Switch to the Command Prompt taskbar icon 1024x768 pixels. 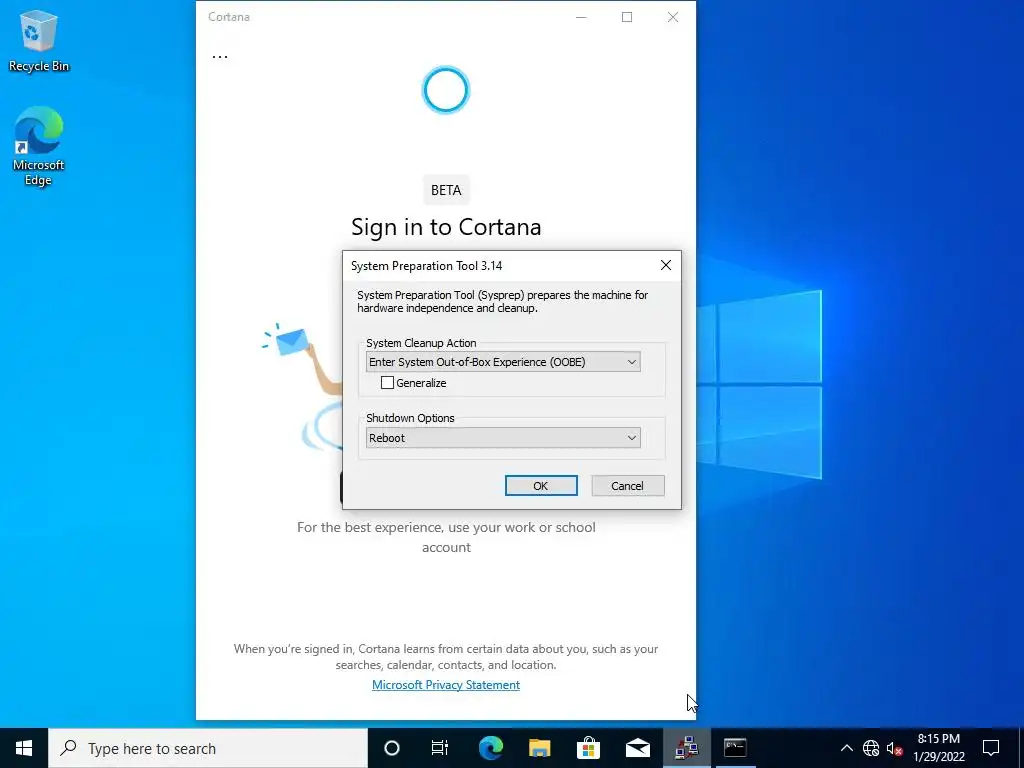click(735, 748)
